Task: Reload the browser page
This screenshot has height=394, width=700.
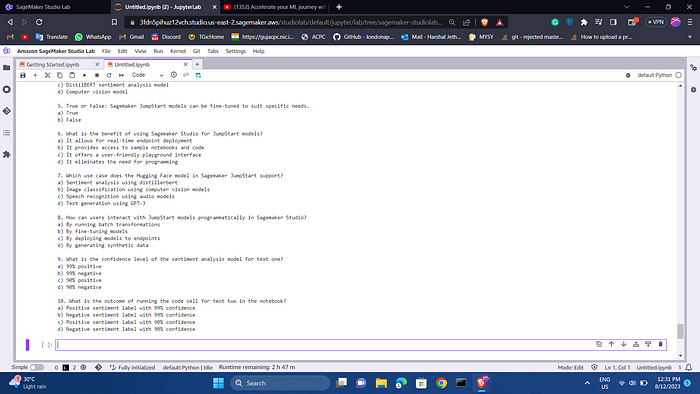Action: (39, 22)
